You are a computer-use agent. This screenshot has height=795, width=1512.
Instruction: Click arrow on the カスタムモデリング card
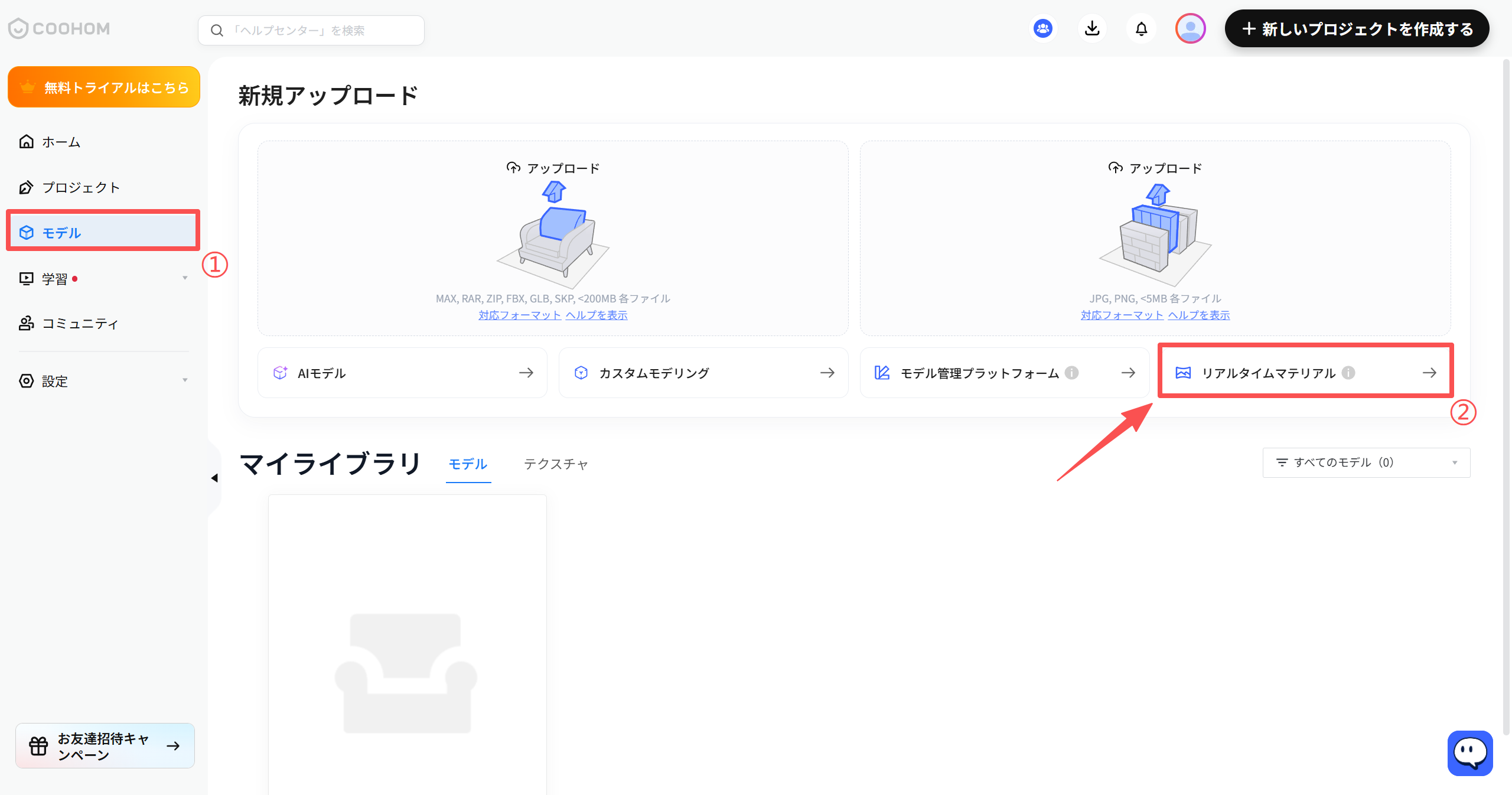coord(827,373)
